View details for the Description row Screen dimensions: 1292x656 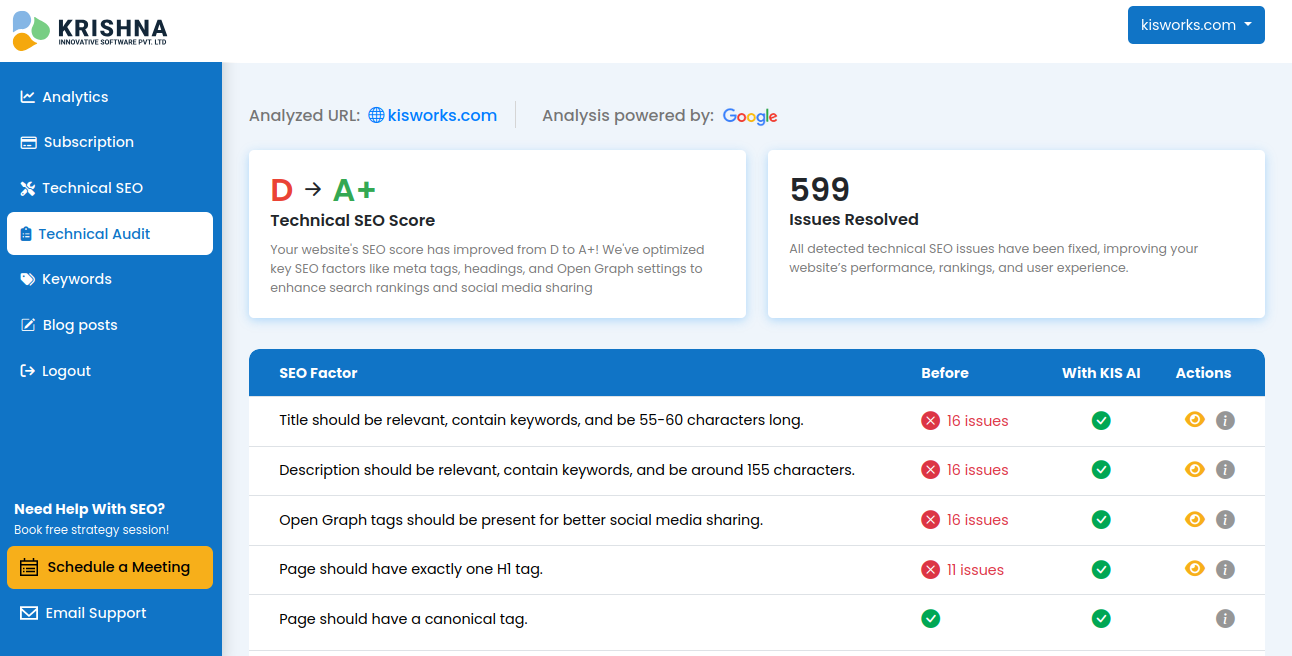coord(1194,470)
